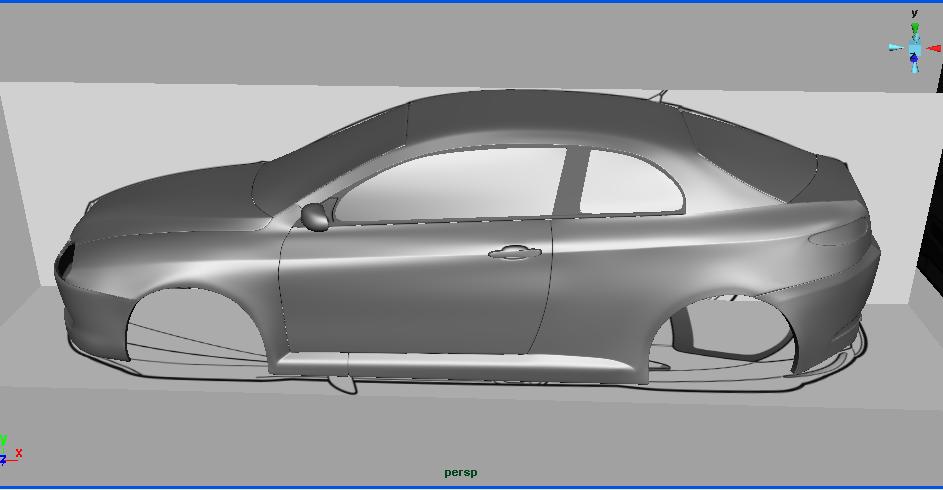Click the green Y-axis cone on the view gizmo
Screen dimensions: 943x490
click(x=915, y=29)
